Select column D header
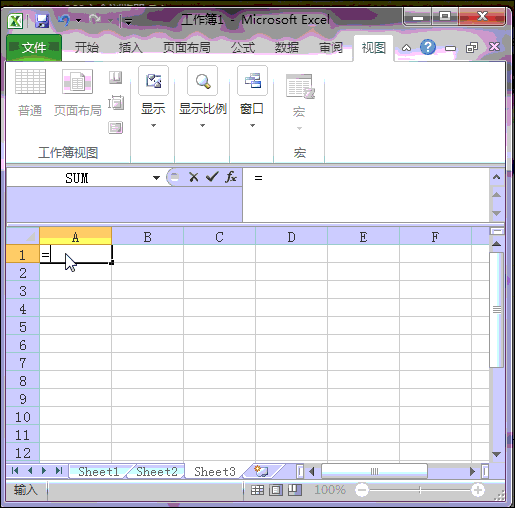Screen dimensions: 515x508 292,237
